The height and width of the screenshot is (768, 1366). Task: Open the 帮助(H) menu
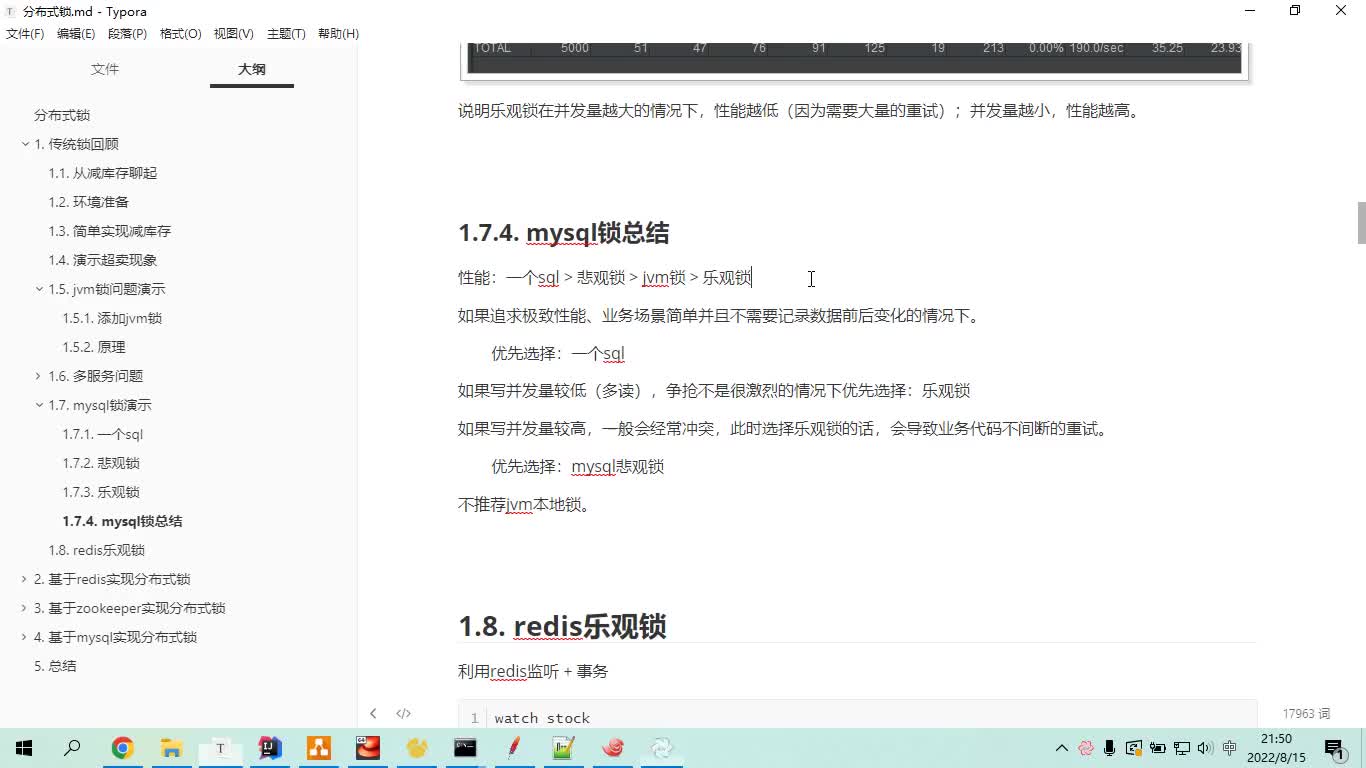(x=338, y=33)
